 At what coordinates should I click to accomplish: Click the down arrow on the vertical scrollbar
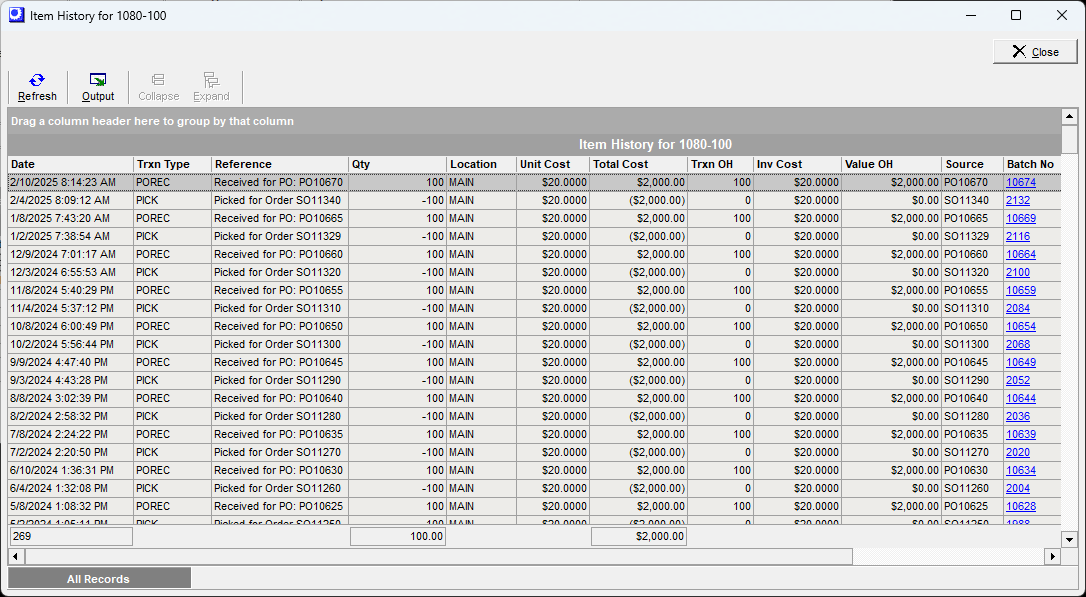coord(1070,539)
